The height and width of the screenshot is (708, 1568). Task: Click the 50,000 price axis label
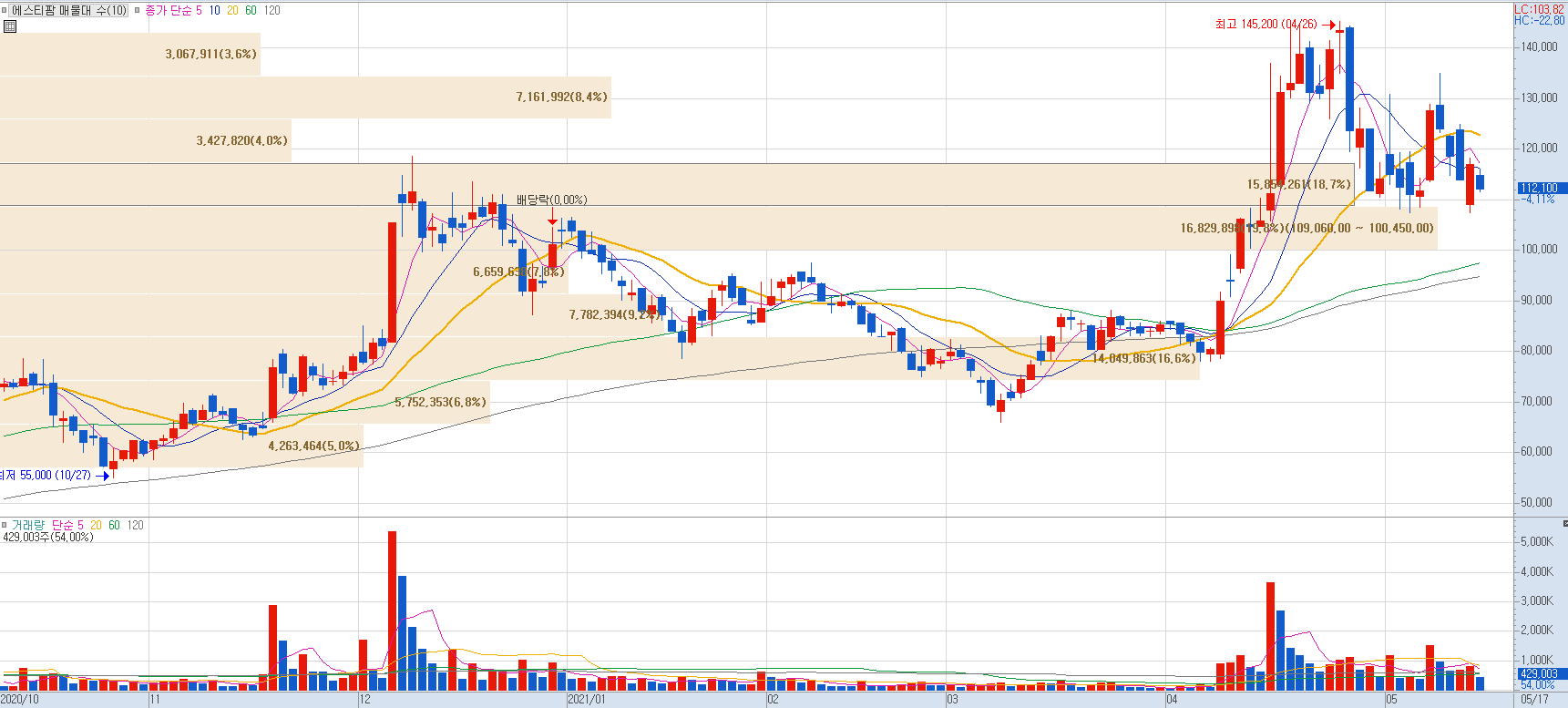(1536, 502)
